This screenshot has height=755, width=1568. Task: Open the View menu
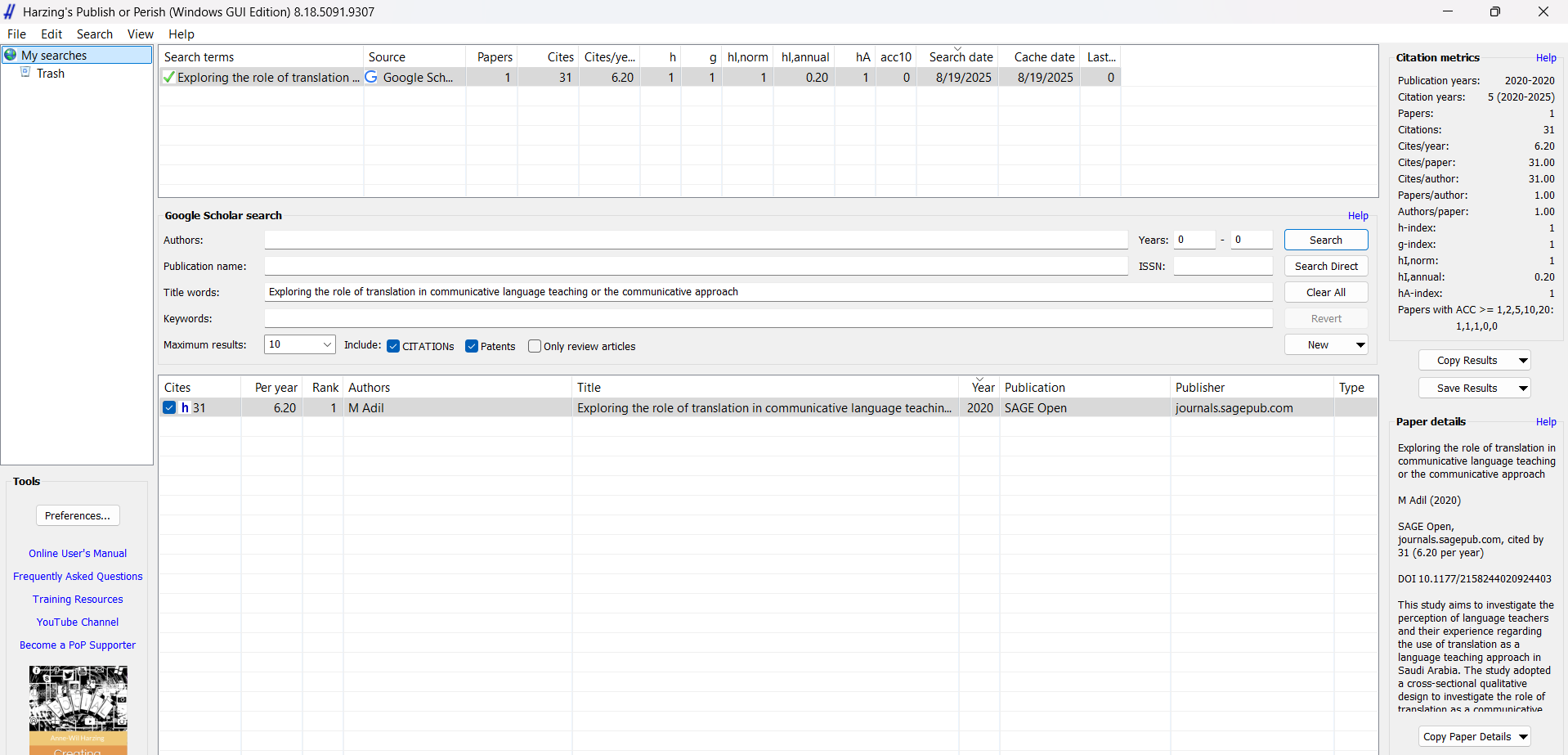point(141,34)
